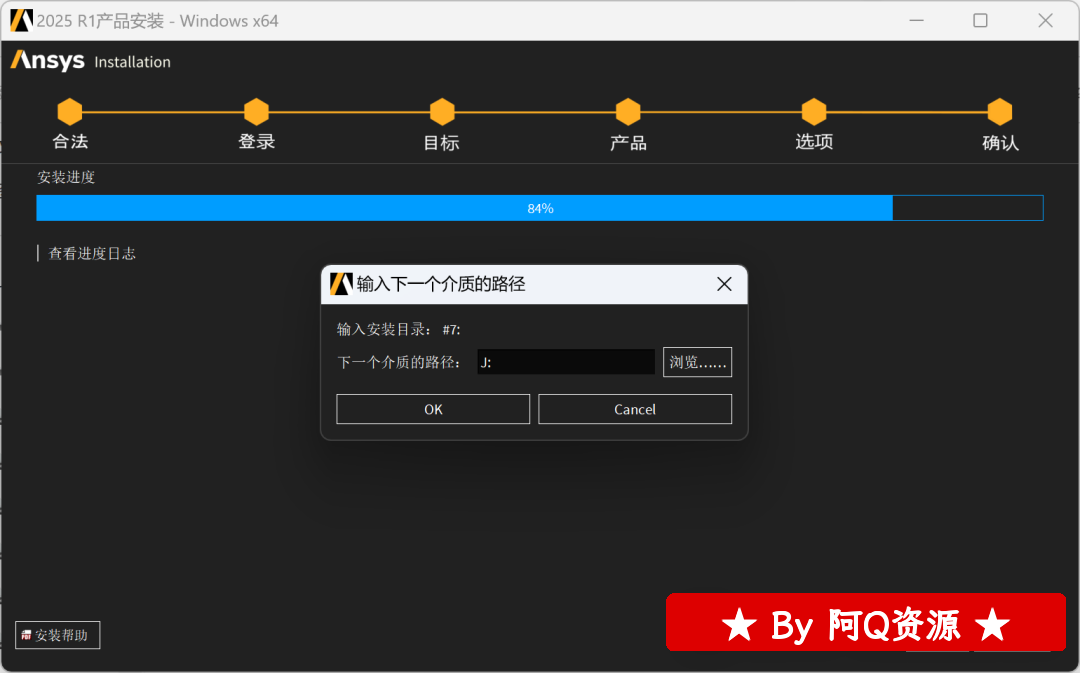Click the 下一个介质的路径 label
The image size is (1080, 673).
click(399, 362)
